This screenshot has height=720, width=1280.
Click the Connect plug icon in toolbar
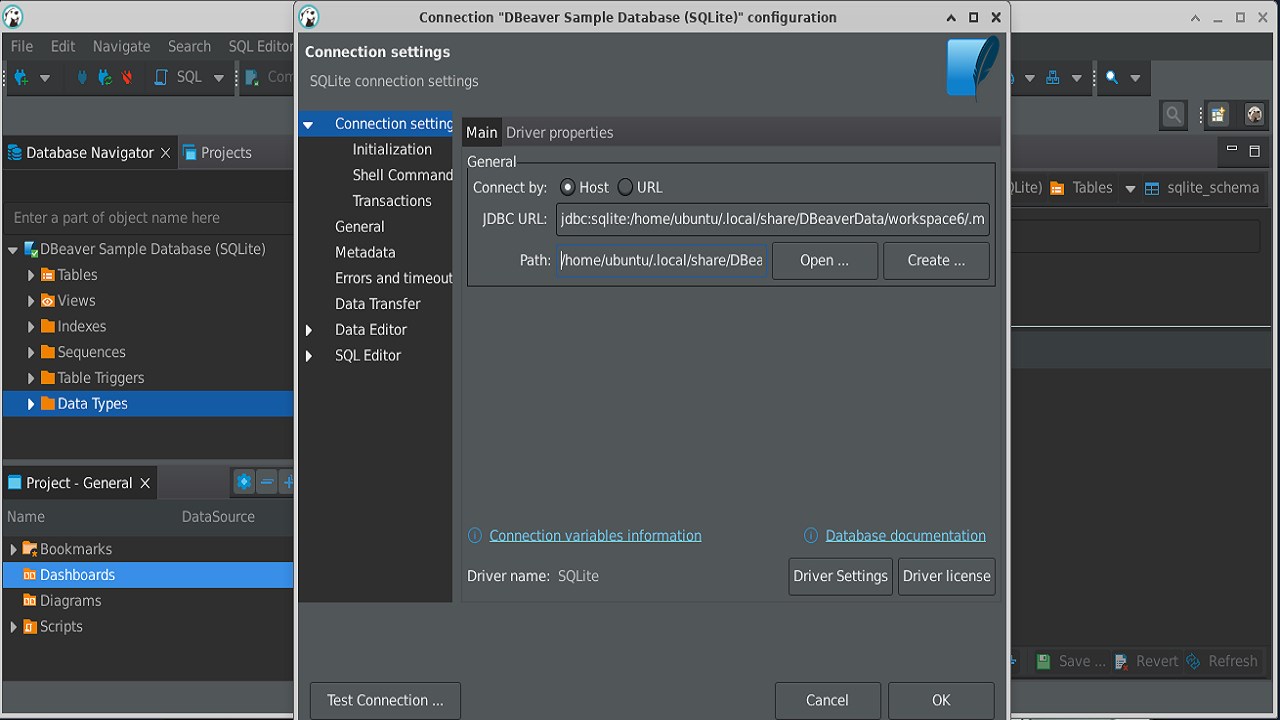(x=82, y=77)
